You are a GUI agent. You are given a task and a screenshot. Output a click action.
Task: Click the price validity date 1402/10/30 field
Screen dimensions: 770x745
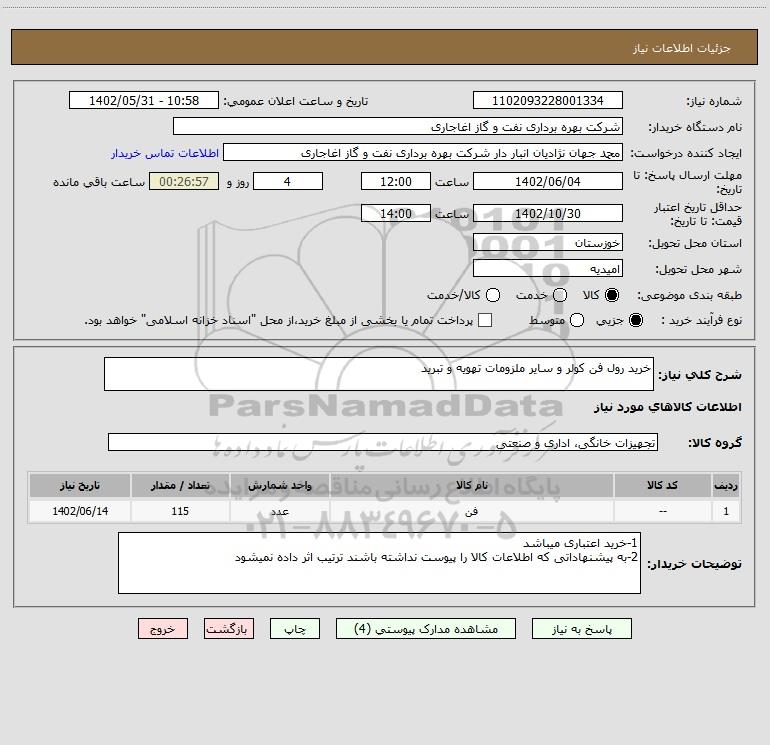(548, 213)
